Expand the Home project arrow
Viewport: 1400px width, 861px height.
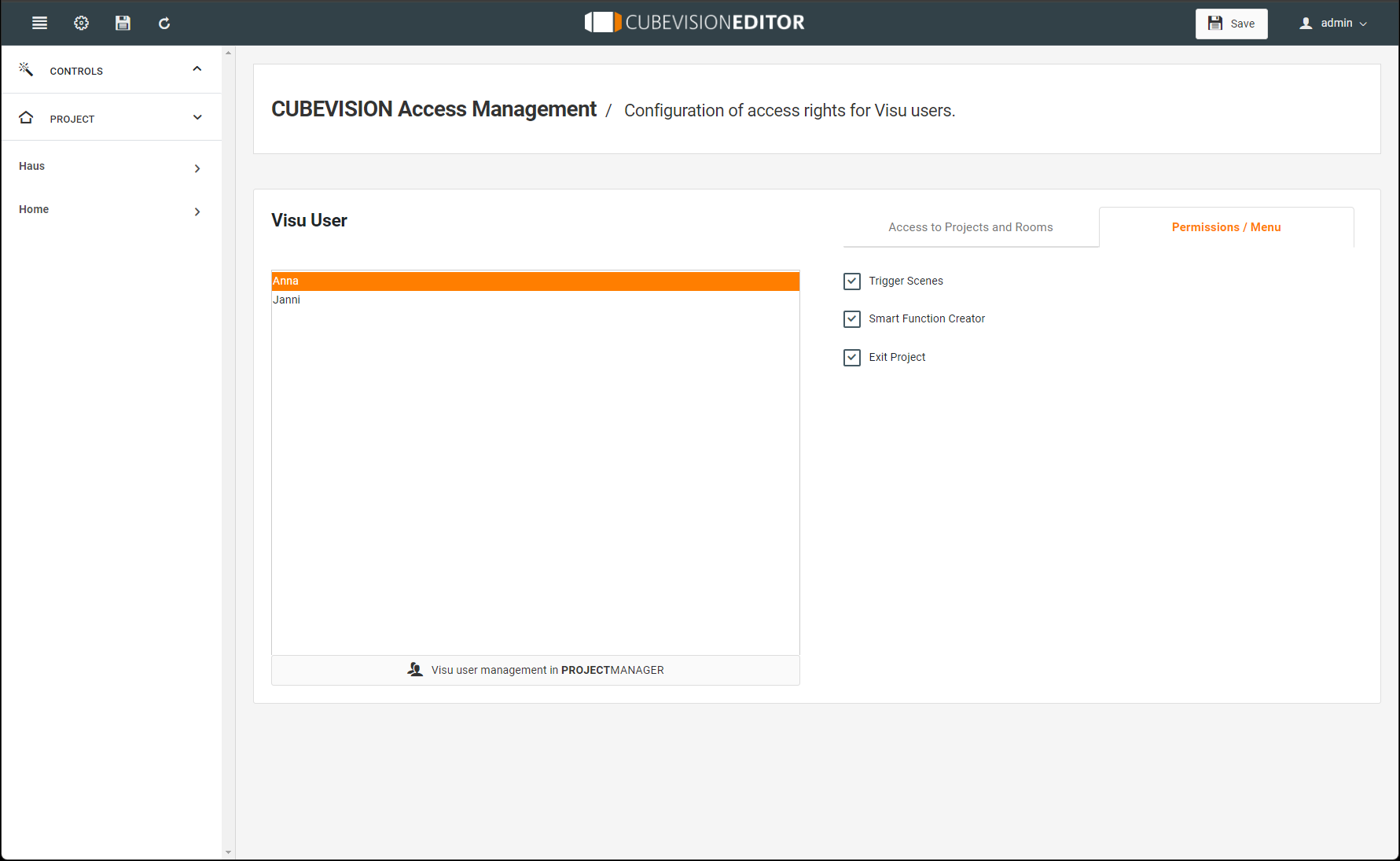pyautogui.click(x=197, y=212)
